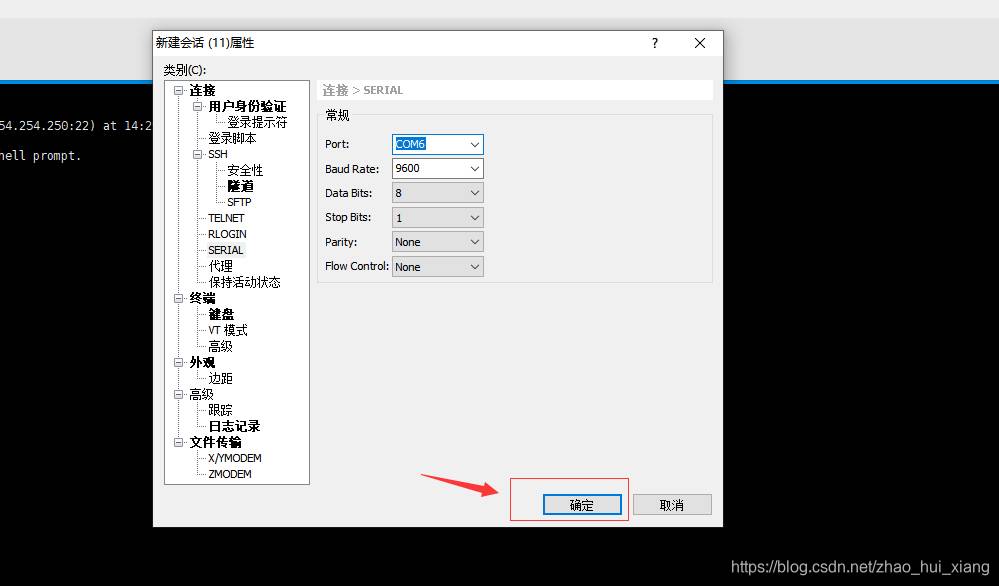Collapse the SSH tree node
Screen dimensions: 999x586
point(198,154)
